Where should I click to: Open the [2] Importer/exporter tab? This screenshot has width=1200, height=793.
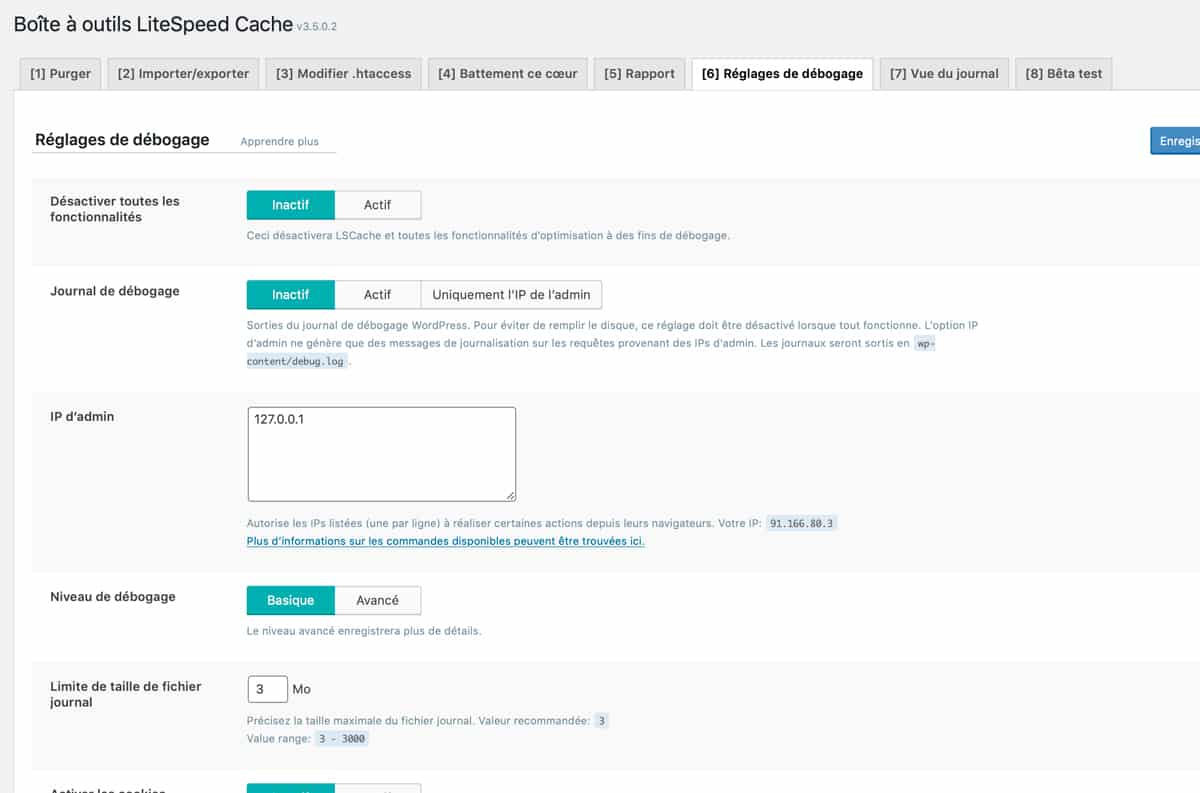tap(182, 73)
